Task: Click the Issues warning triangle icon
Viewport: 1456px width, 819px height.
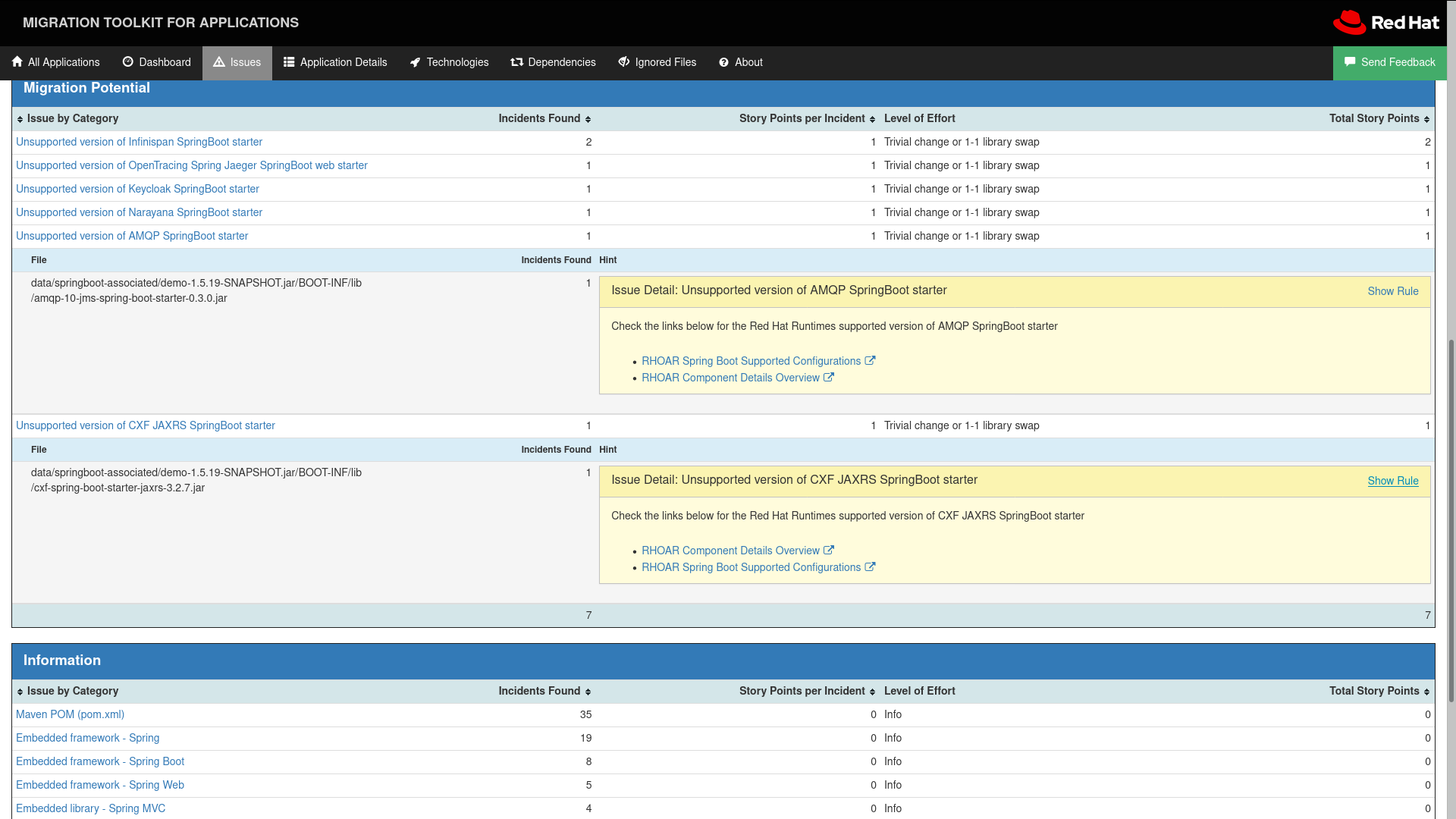Action: point(218,62)
